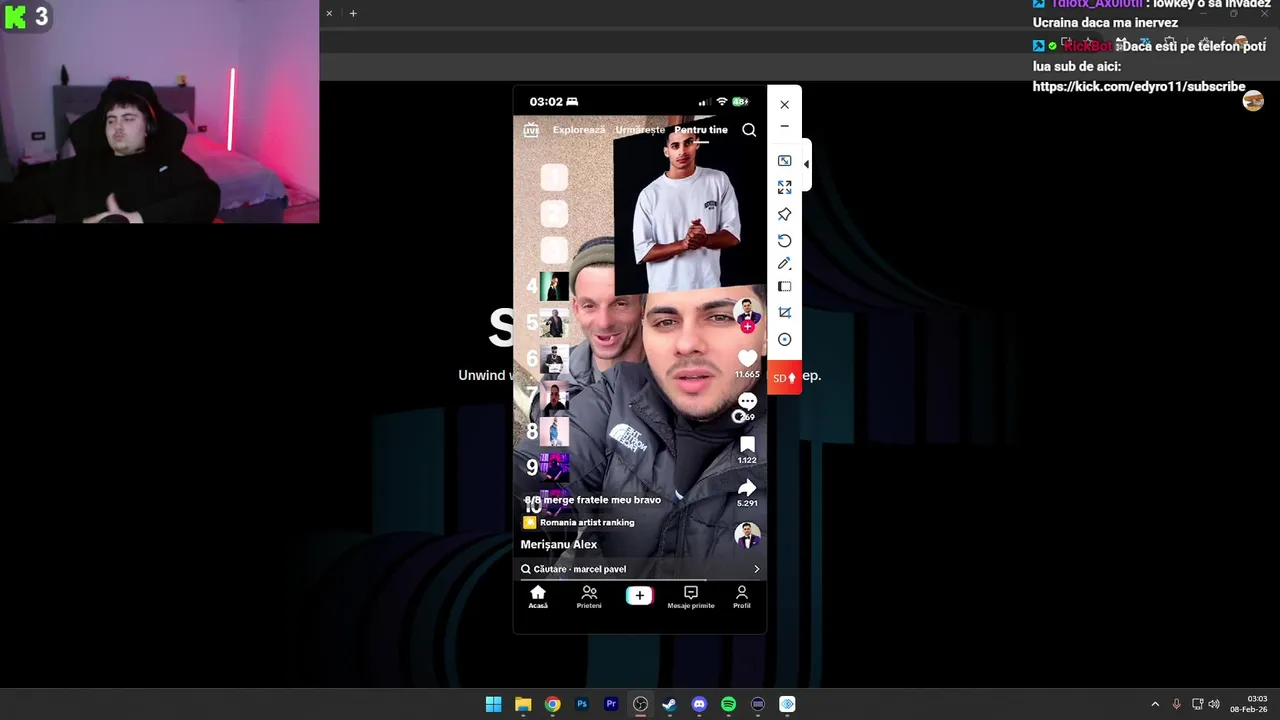Click the microphone tray icon
1280x720 pixels.
pyautogui.click(x=1177, y=704)
